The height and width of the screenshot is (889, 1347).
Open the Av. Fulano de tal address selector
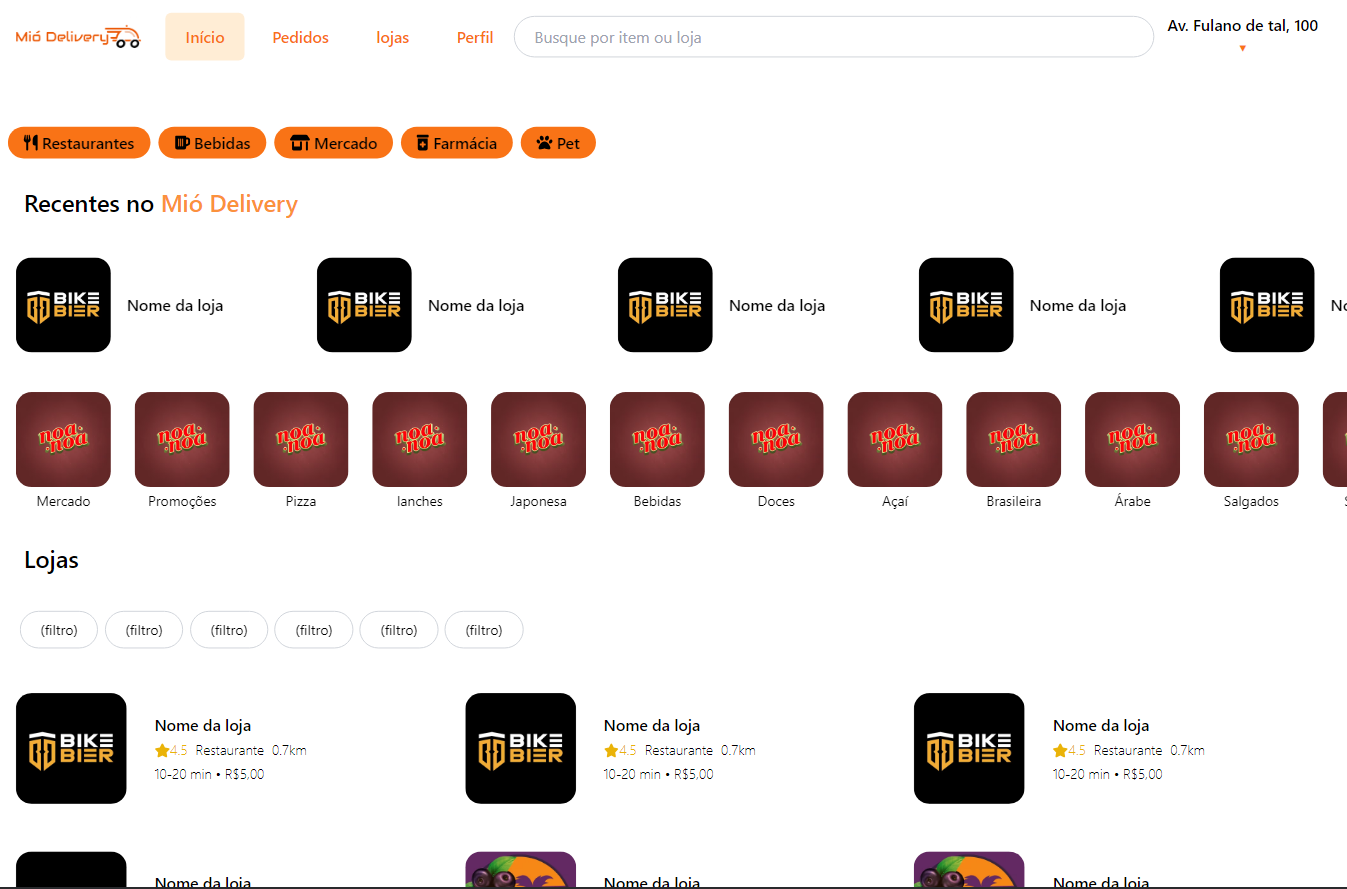pos(1242,26)
